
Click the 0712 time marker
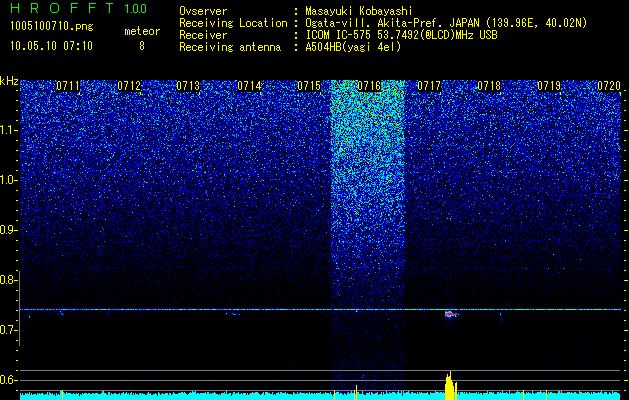coord(129,86)
